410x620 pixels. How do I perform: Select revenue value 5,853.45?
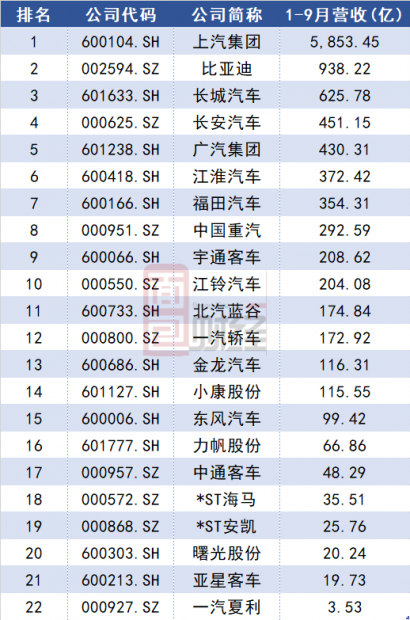(x=344, y=42)
